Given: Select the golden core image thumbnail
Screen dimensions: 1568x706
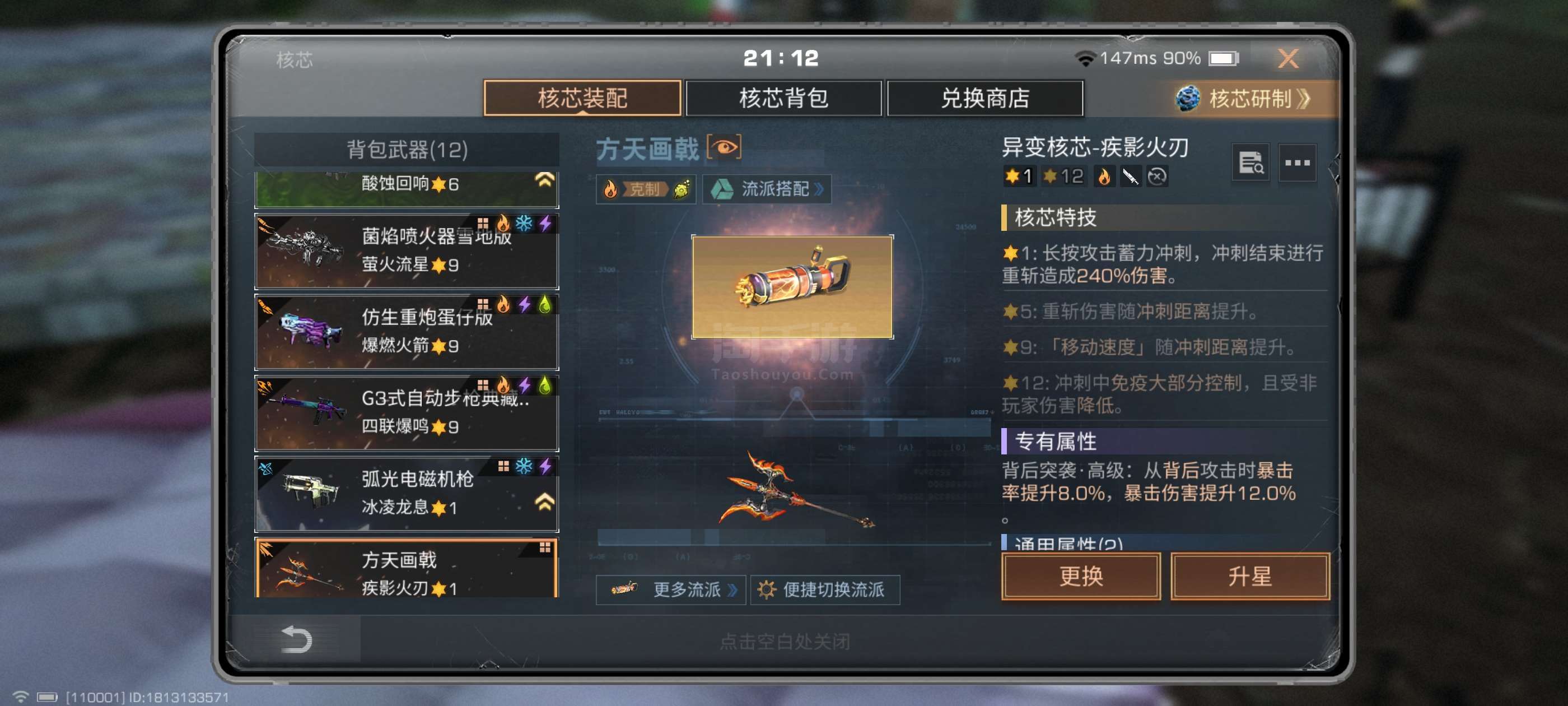Looking at the screenshot, I should point(792,287).
